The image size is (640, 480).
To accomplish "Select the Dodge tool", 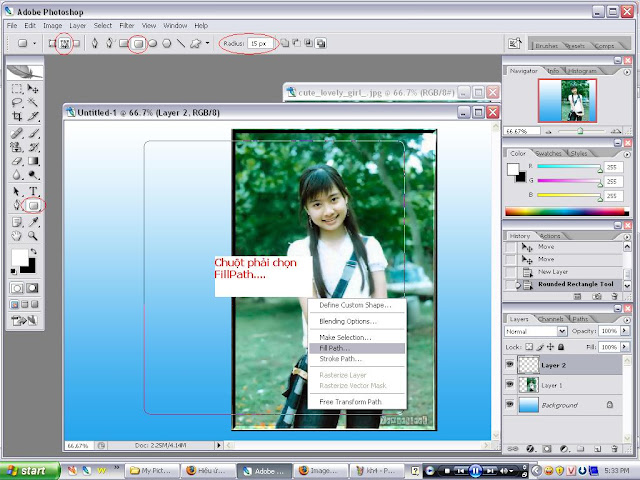I will pyautogui.click(x=33, y=175).
